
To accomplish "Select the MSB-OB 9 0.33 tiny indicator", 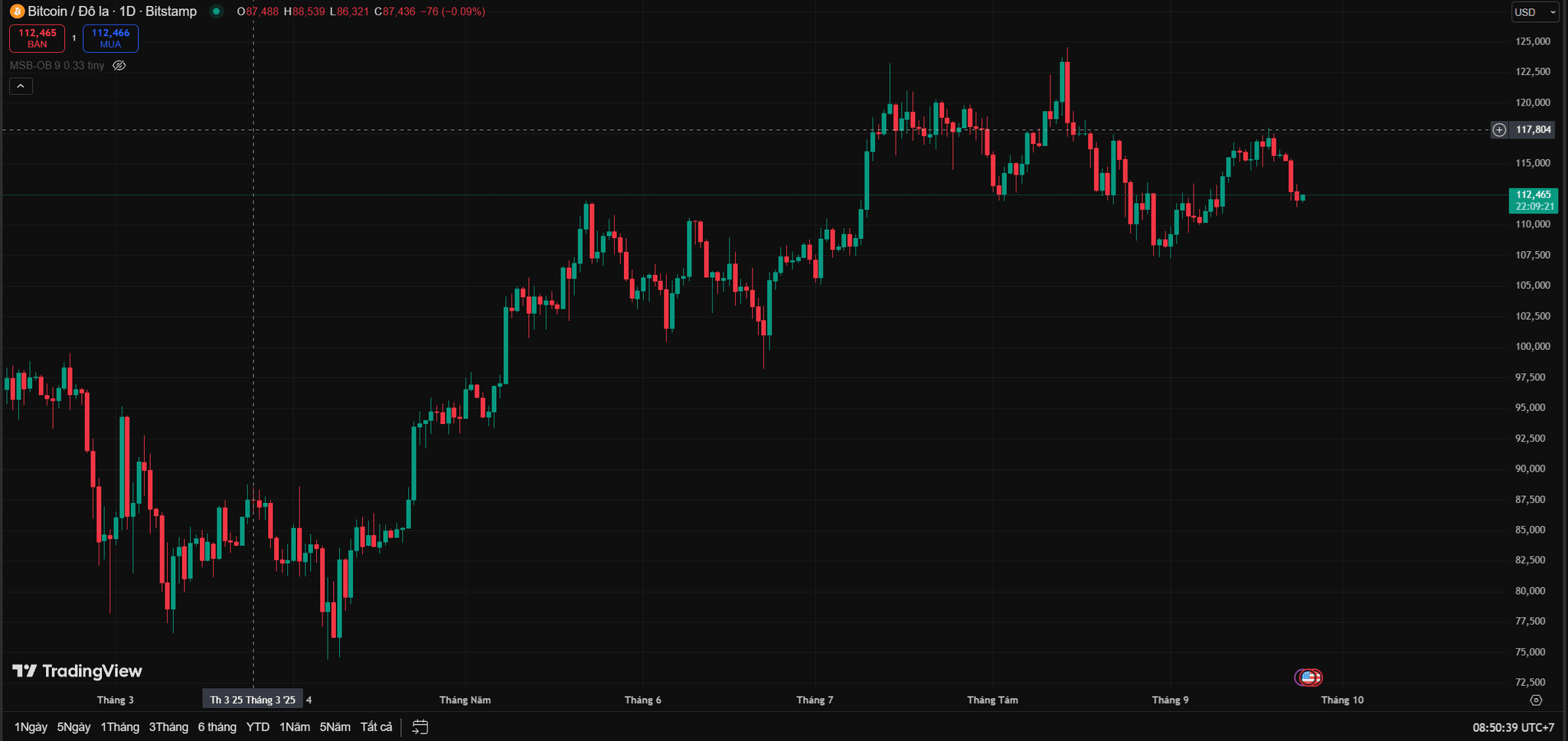I will (x=57, y=66).
